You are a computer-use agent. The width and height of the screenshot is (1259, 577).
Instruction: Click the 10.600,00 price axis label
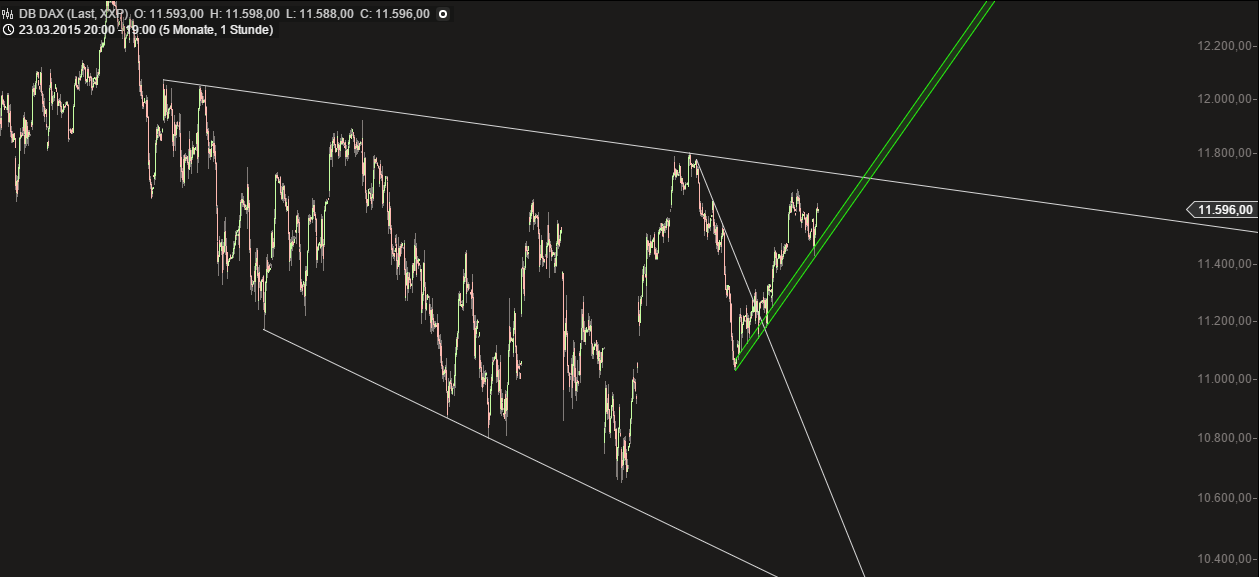(1225, 498)
